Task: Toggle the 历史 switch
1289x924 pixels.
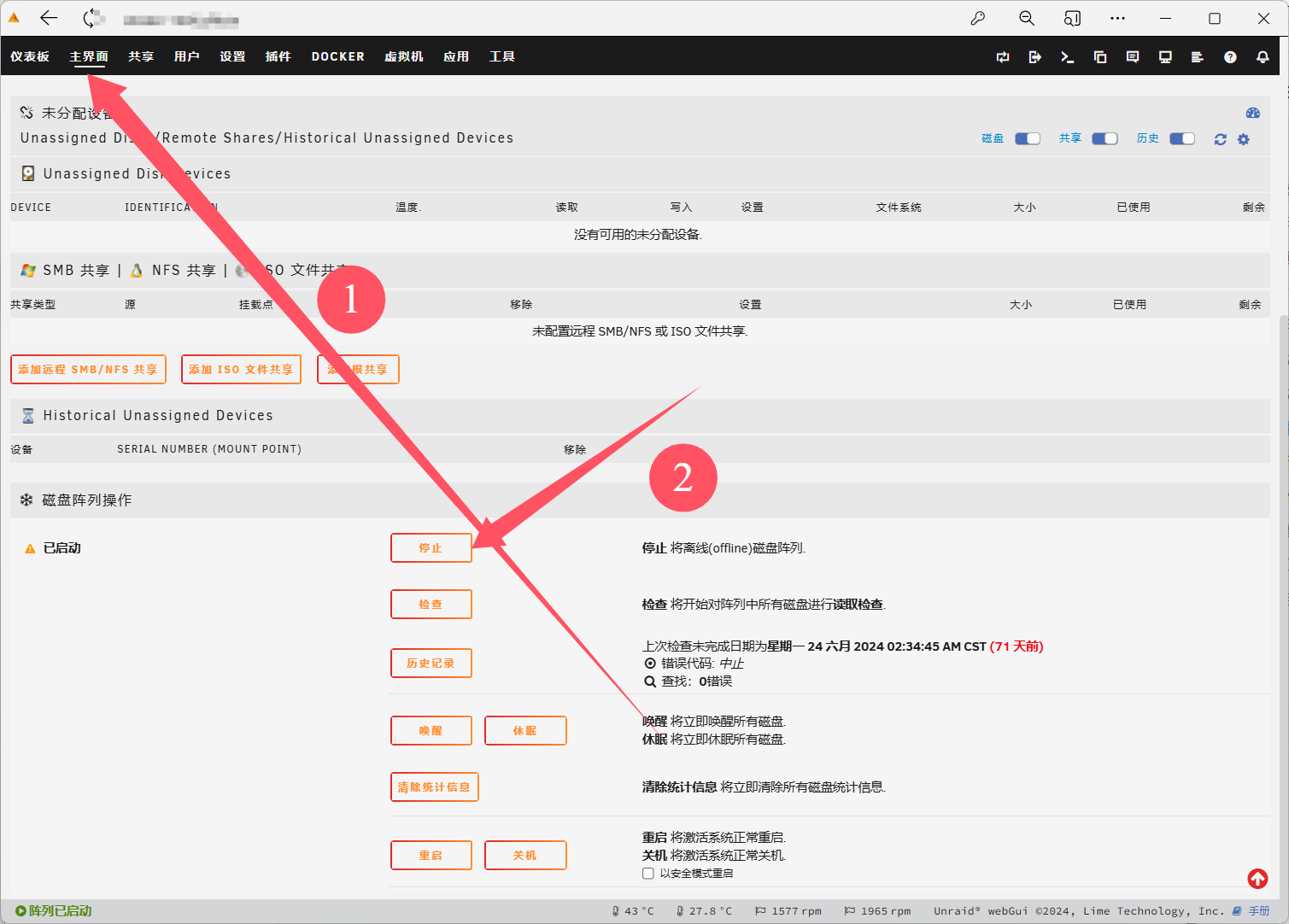Action: [x=1182, y=138]
